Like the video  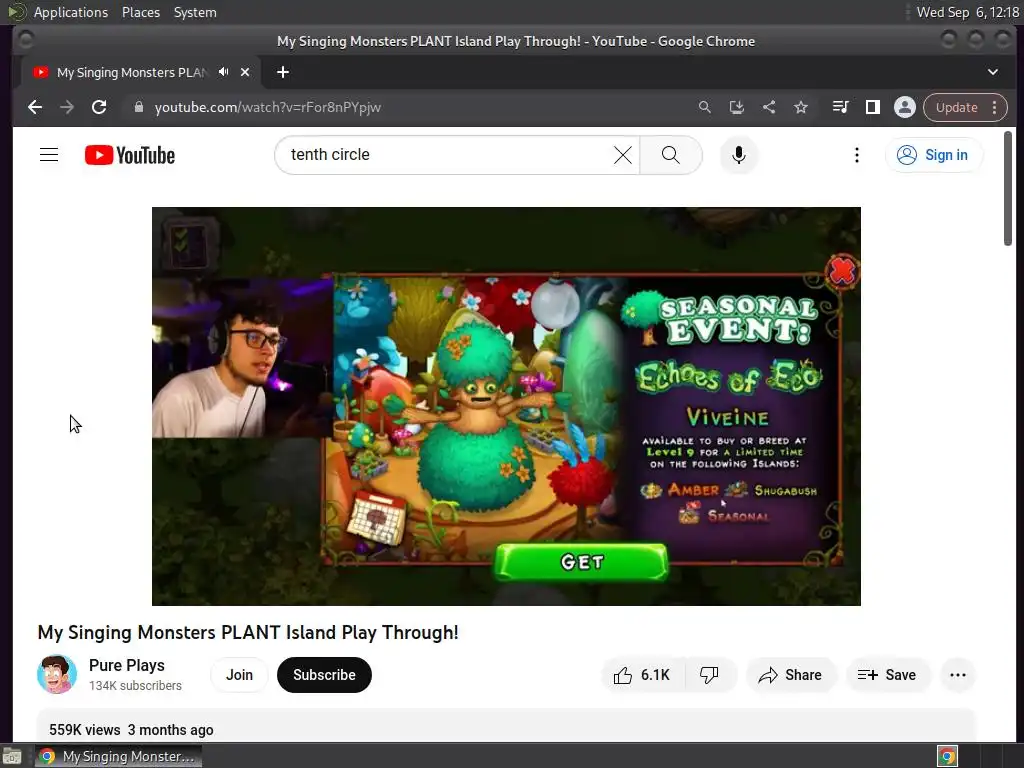(x=643, y=675)
